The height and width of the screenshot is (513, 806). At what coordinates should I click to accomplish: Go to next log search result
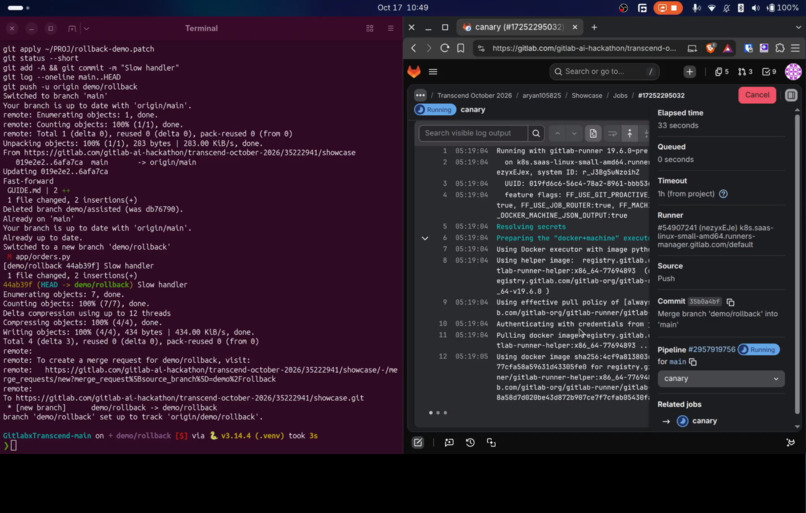coord(574,134)
